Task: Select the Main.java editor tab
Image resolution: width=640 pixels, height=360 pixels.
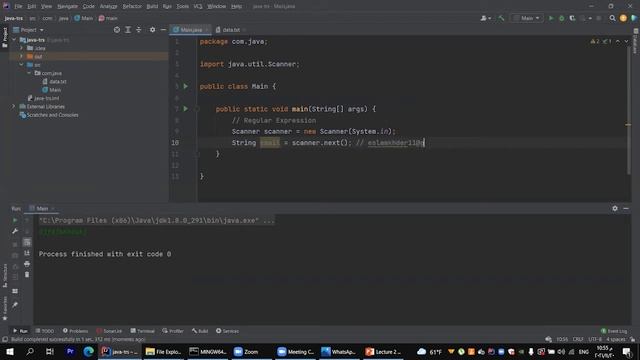Action: (190, 30)
